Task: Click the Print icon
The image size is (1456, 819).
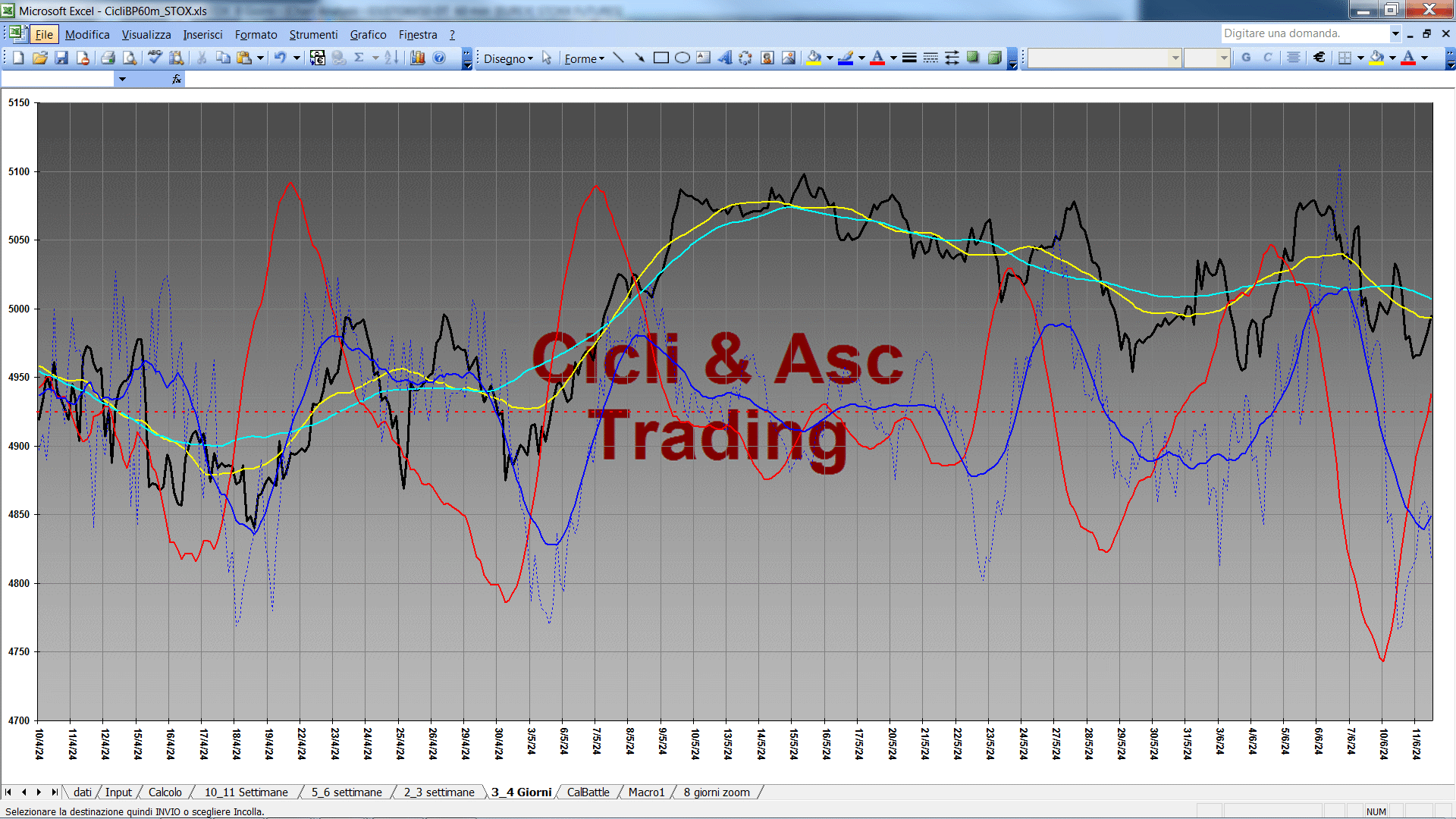Action: [108, 58]
